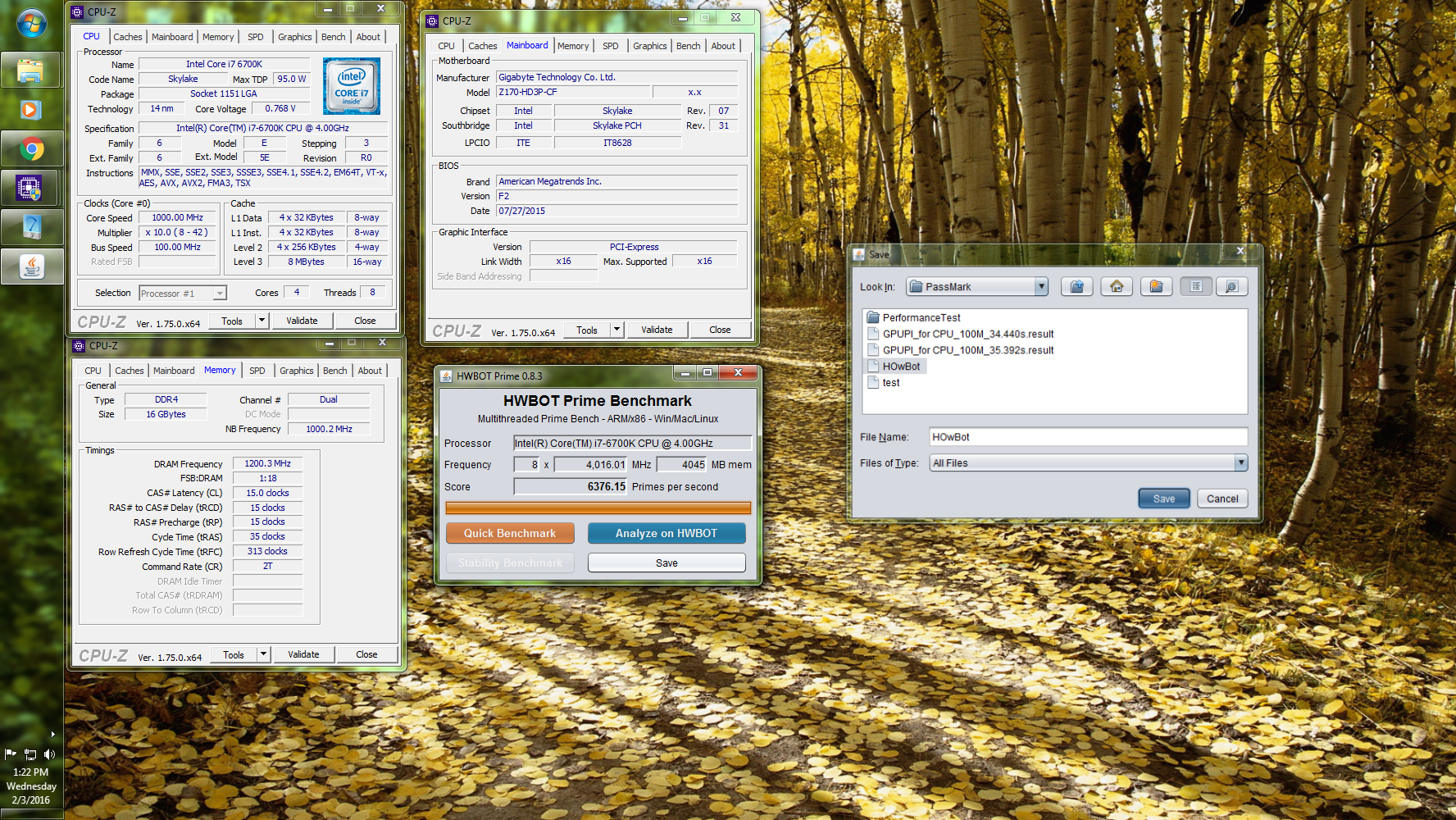The height and width of the screenshot is (820, 1456).
Task: Activate the Java app taskbar icon
Action: pos(31,266)
